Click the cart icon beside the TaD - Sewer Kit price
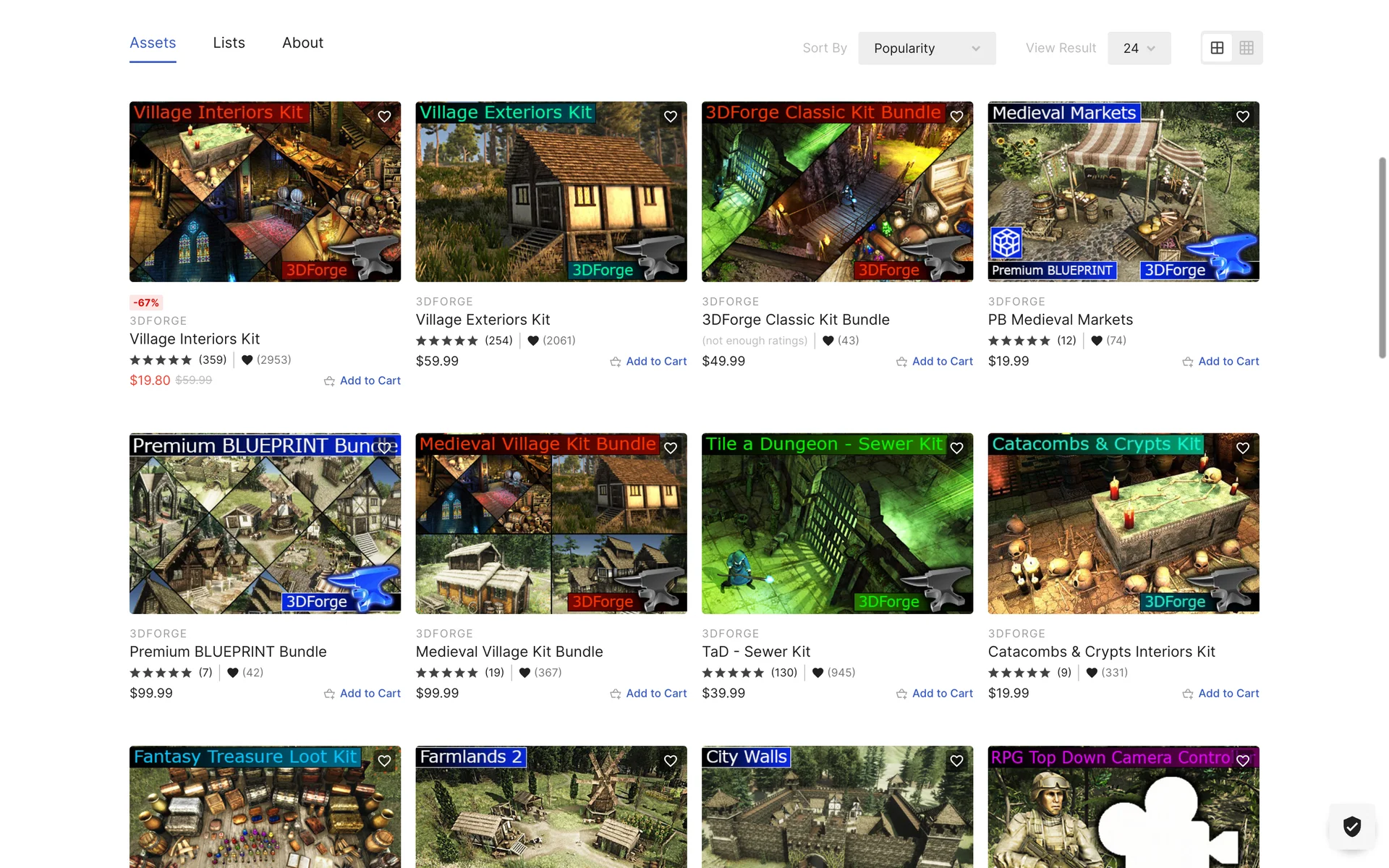The height and width of the screenshot is (868, 1389). tap(901, 694)
